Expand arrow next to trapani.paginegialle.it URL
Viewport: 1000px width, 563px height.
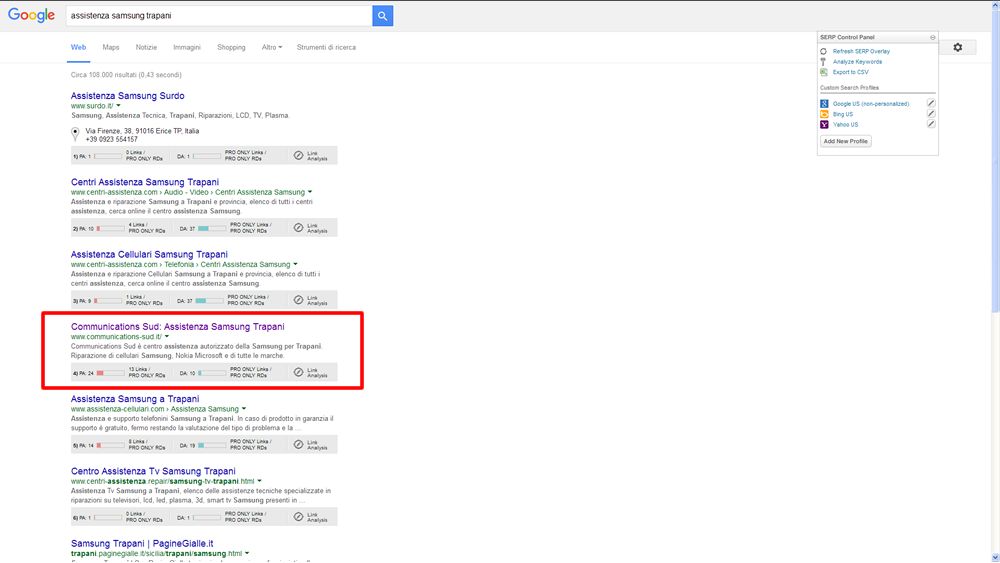coord(247,553)
